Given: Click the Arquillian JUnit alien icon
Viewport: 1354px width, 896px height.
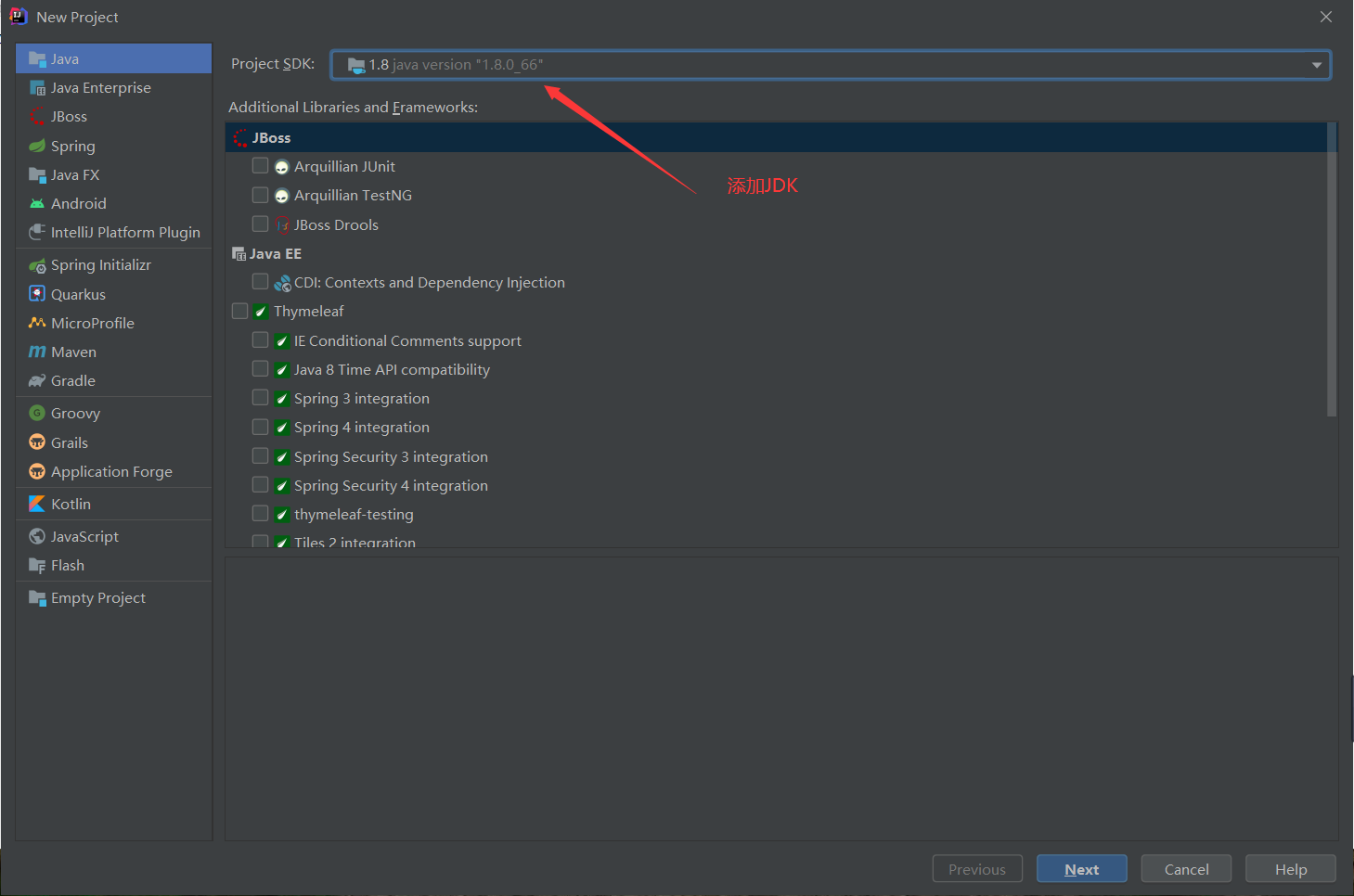Looking at the screenshot, I should [282, 168].
